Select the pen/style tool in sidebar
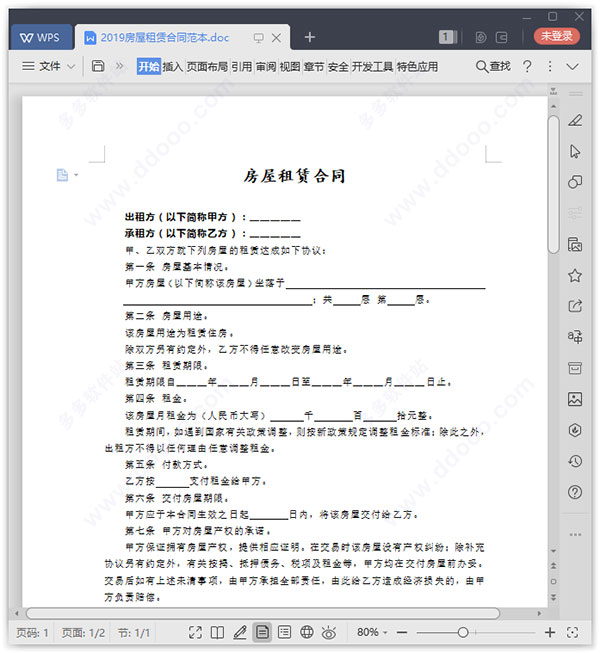Viewport: 600px width, 653px height. [575, 121]
